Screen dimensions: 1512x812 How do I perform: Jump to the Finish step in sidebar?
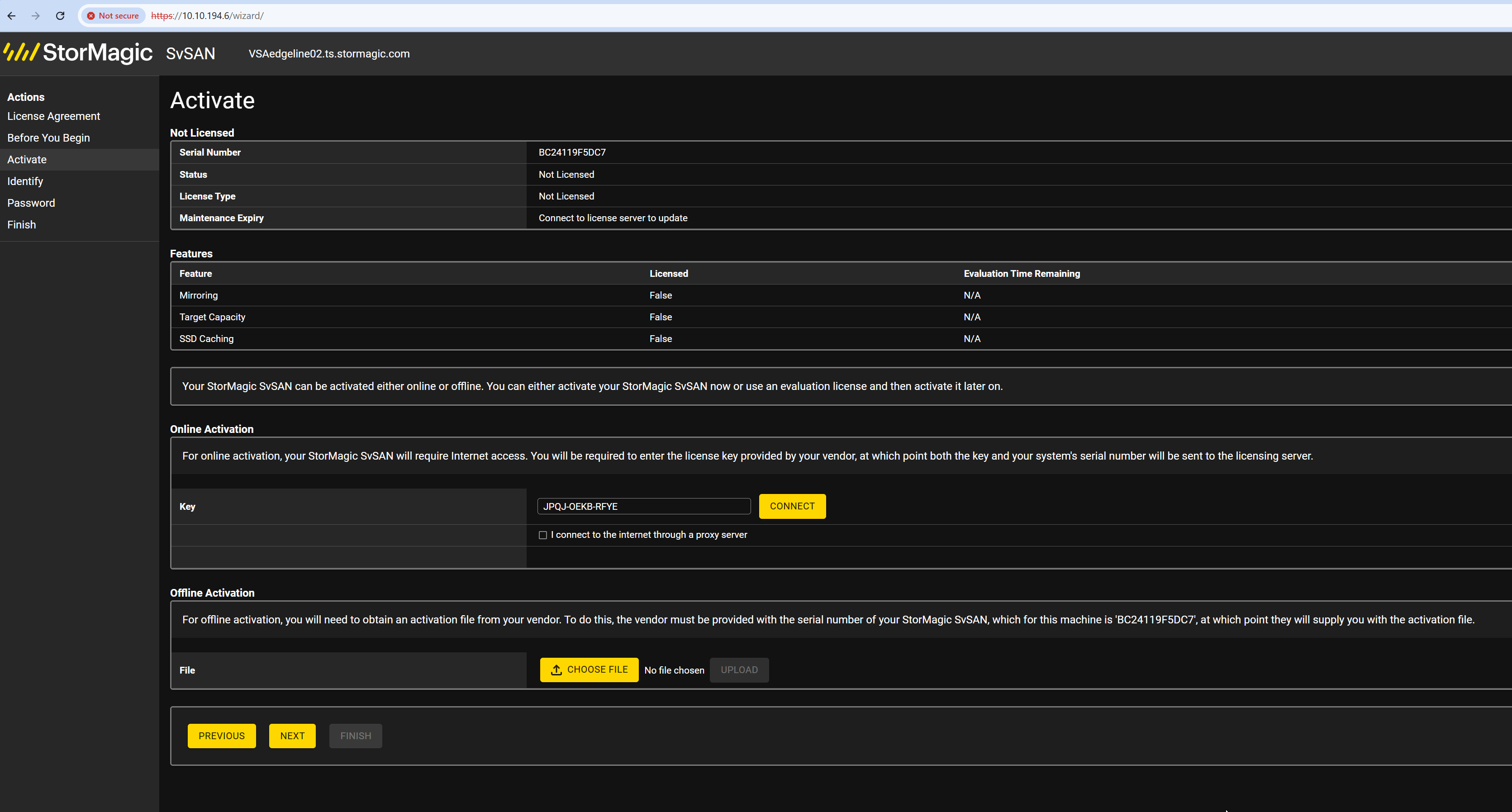click(x=22, y=225)
